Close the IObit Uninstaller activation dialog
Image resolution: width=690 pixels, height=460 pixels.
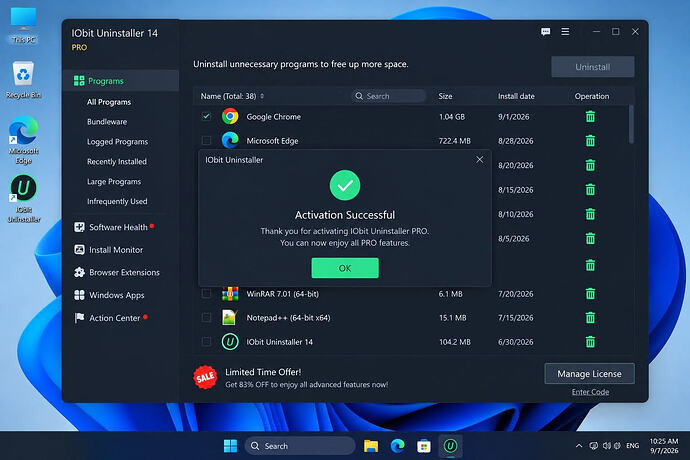coord(480,159)
